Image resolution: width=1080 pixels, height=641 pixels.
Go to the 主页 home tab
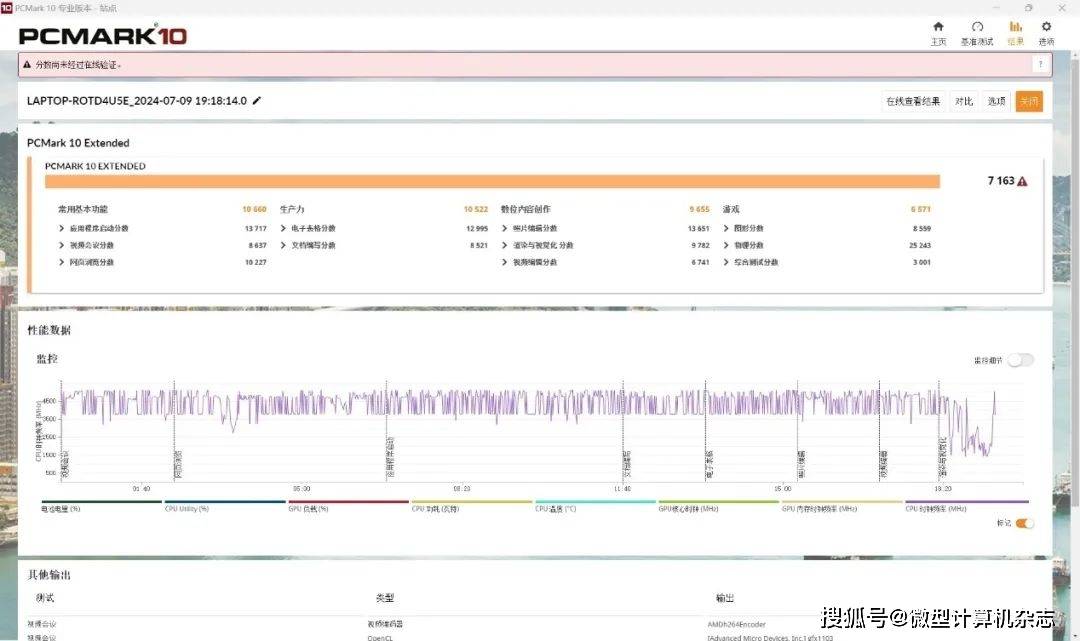938,32
